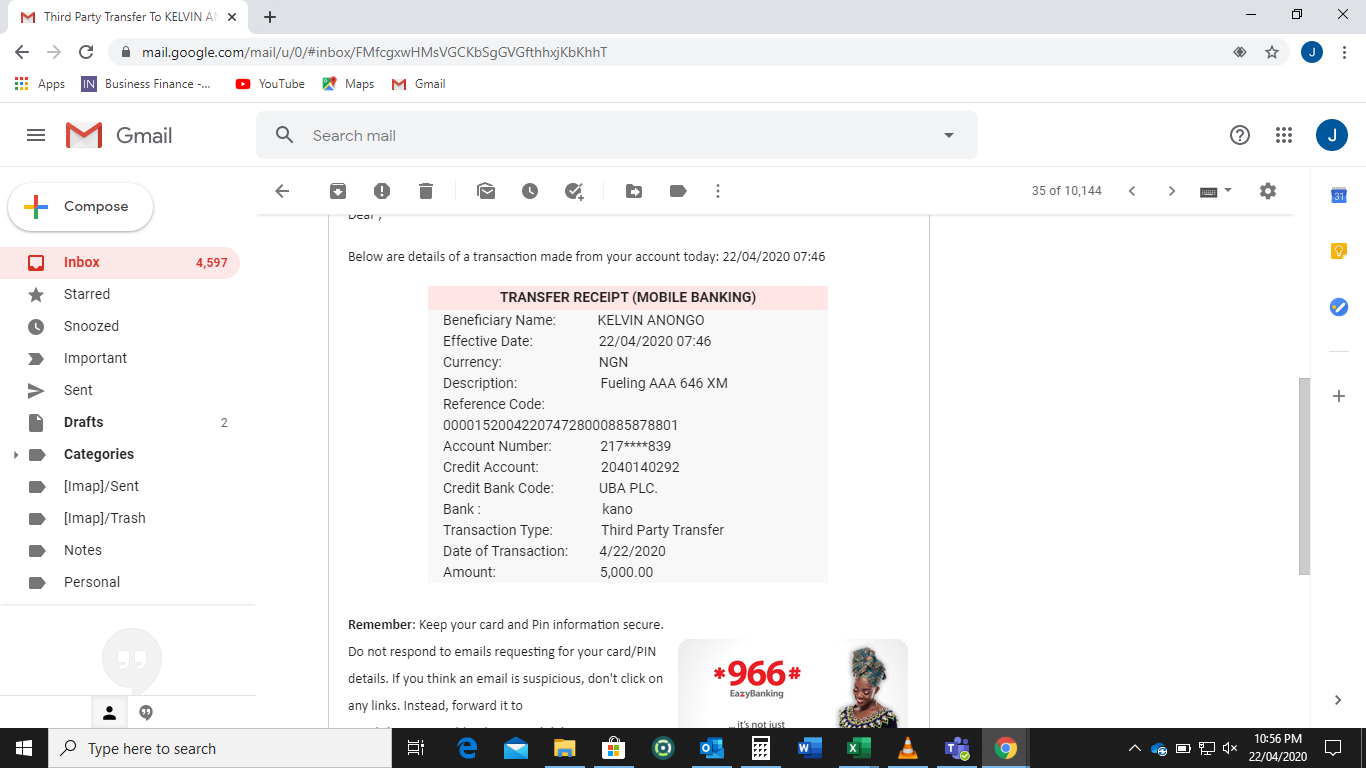Mark the email as unread

click(486, 191)
